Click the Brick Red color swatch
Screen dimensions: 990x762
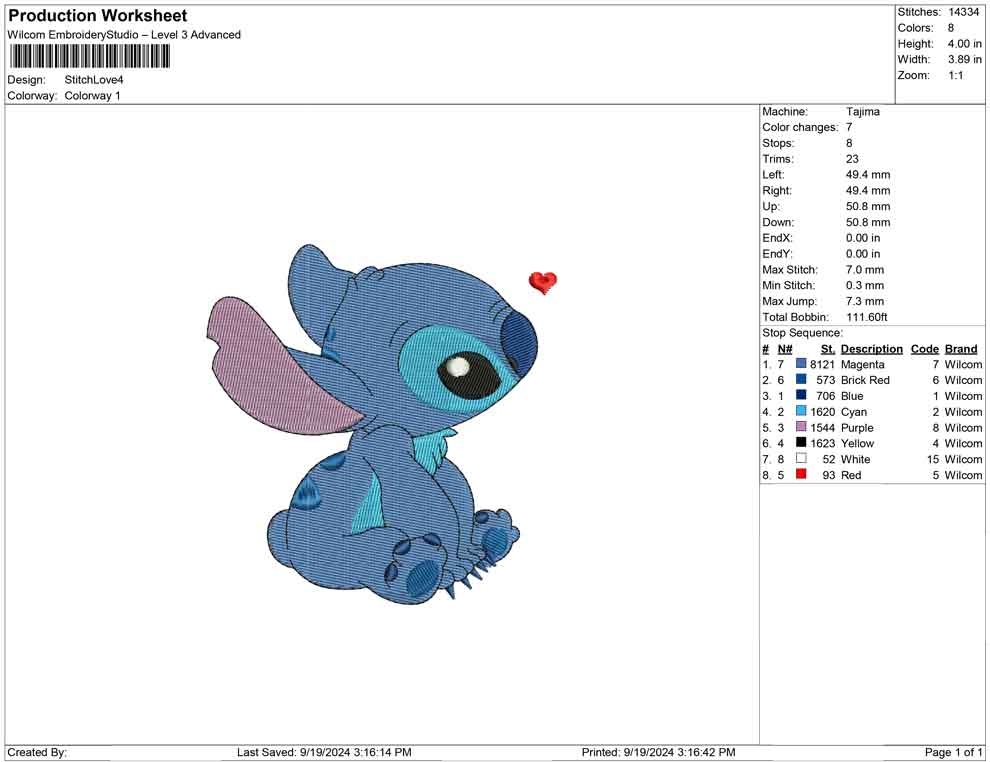tap(801, 381)
